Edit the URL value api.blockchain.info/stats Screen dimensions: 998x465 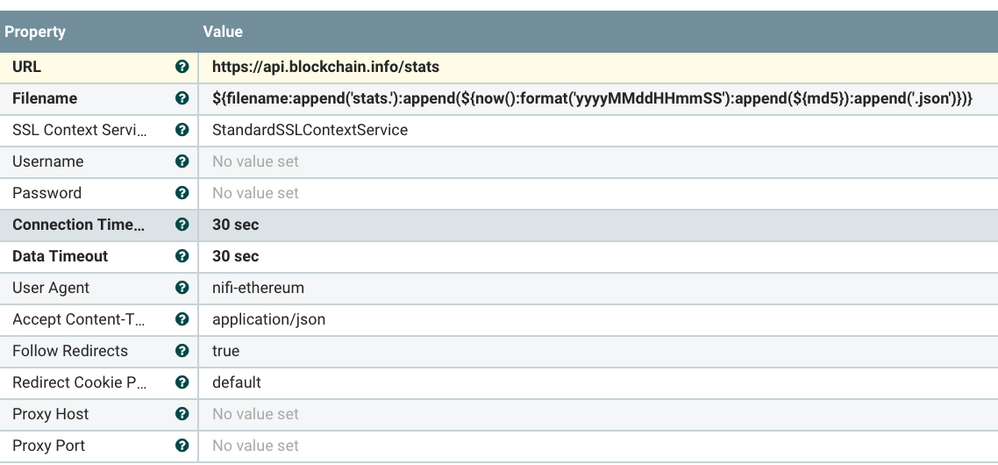pos(326,67)
